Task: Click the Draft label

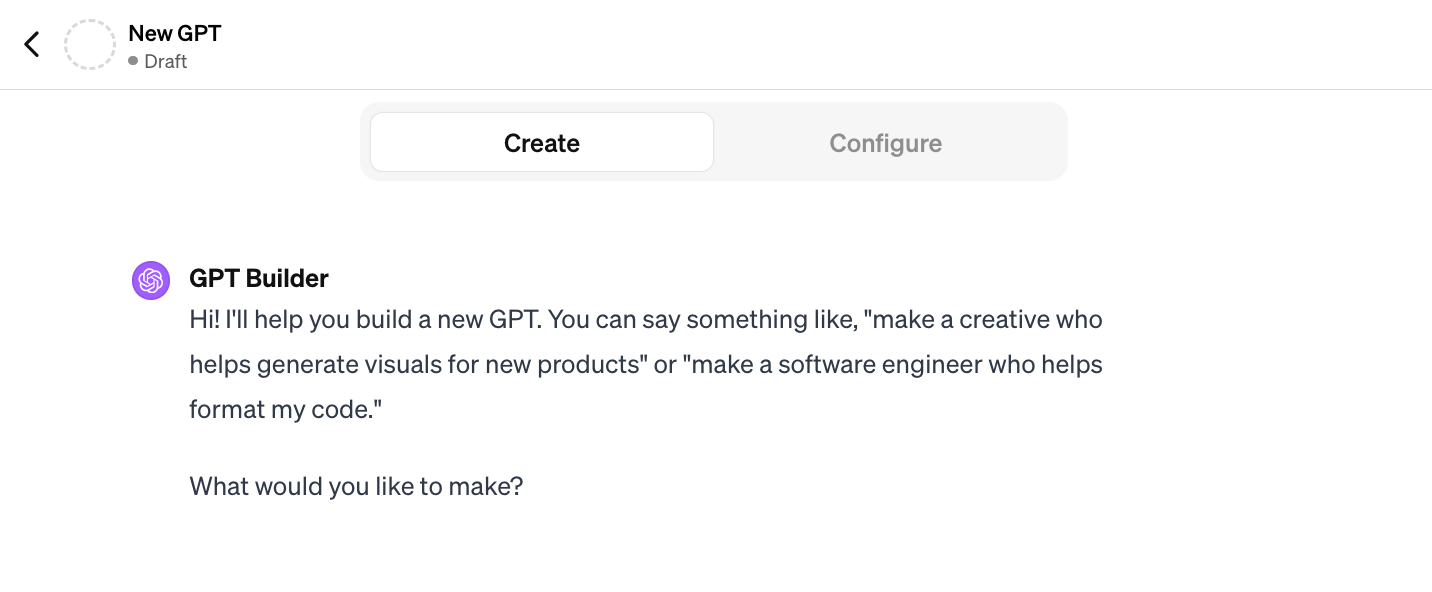Action: [165, 61]
